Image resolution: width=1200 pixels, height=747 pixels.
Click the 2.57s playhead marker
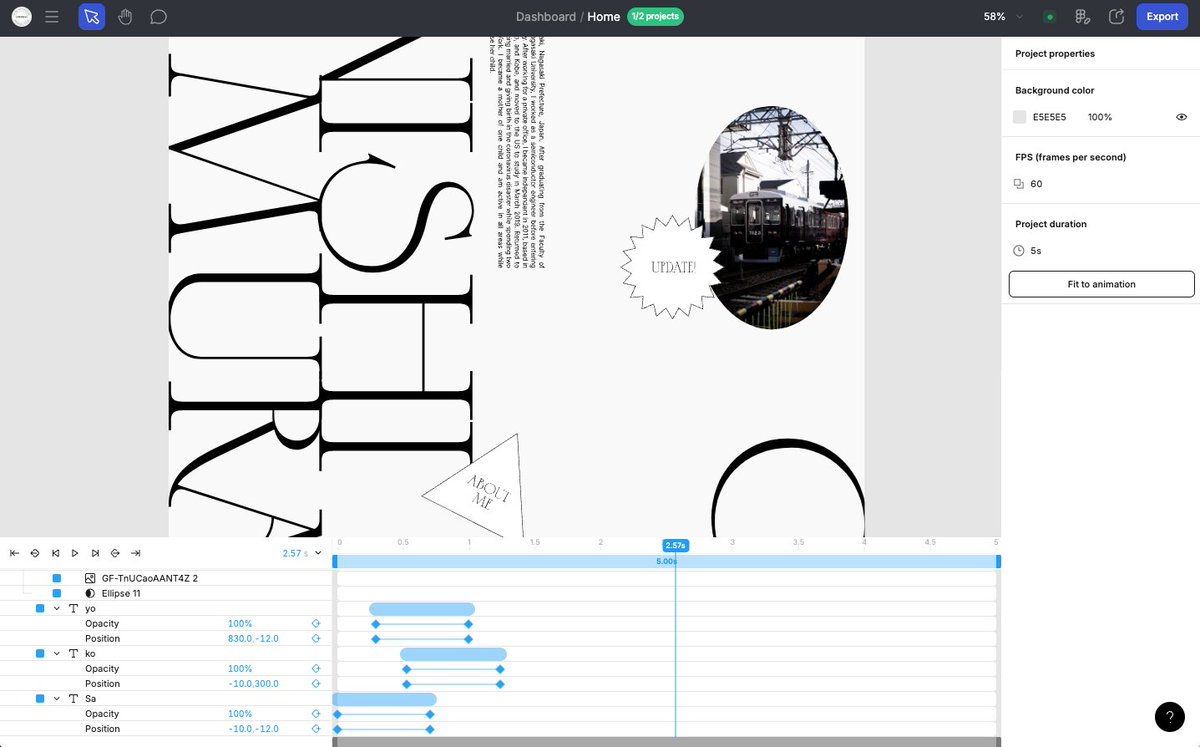(675, 545)
